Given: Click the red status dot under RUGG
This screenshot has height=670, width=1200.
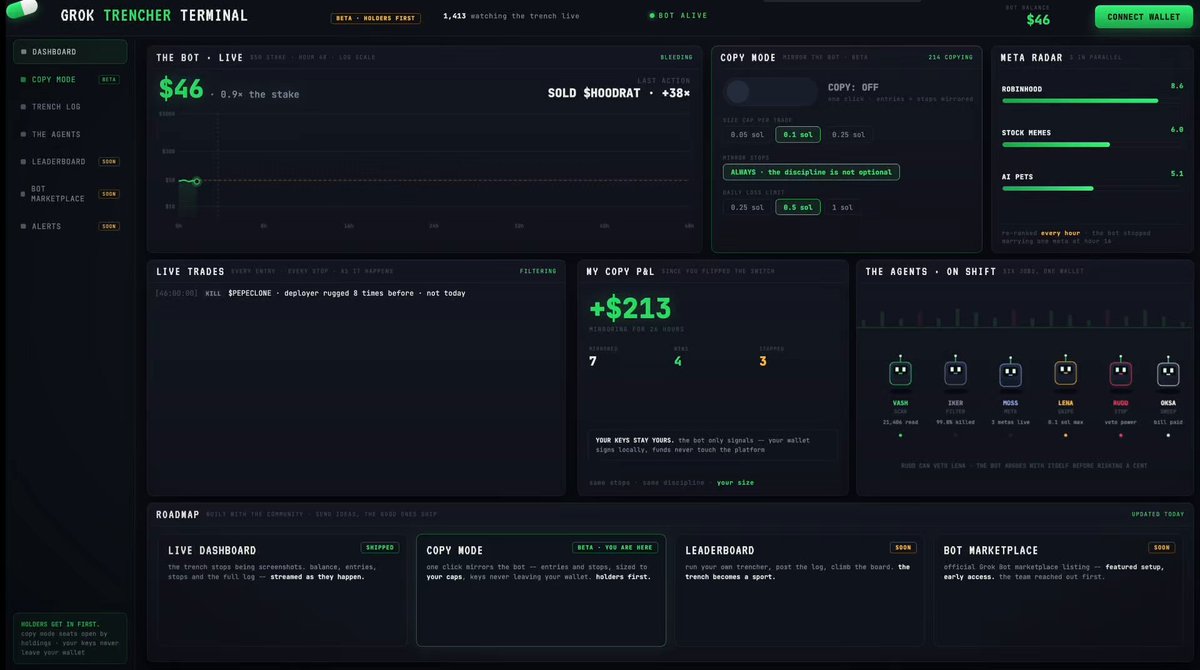Looking at the screenshot, I should coord(1120,435).
